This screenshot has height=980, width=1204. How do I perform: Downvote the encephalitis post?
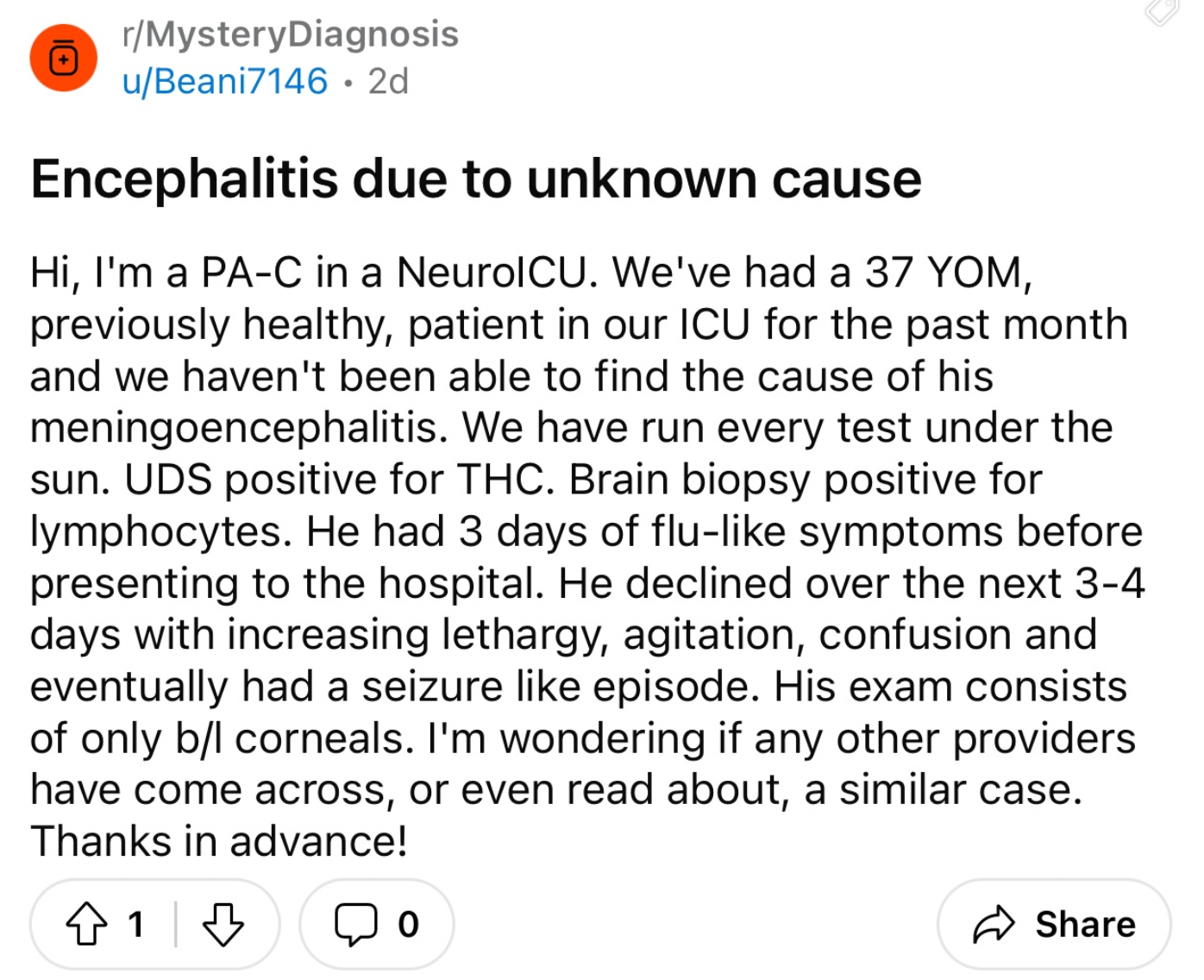click(223, 924)
